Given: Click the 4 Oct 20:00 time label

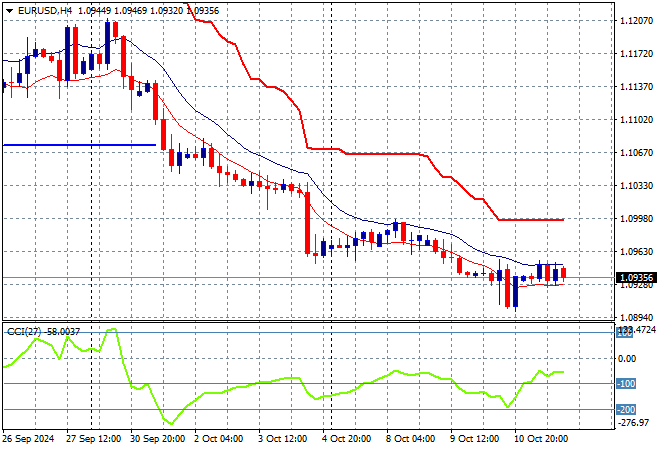Looking at the screenshot, I should tap(345, 438).
